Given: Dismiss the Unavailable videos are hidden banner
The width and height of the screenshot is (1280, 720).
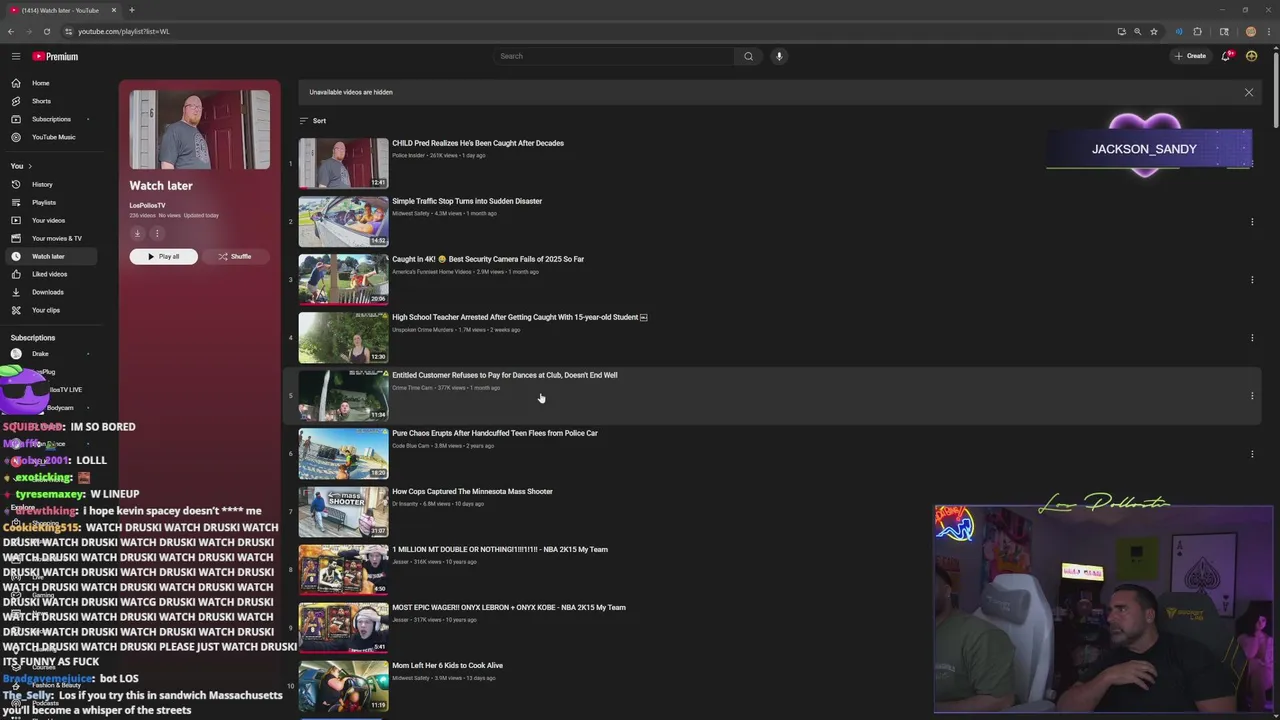Looking at the screenshot, I should 1248,92.
